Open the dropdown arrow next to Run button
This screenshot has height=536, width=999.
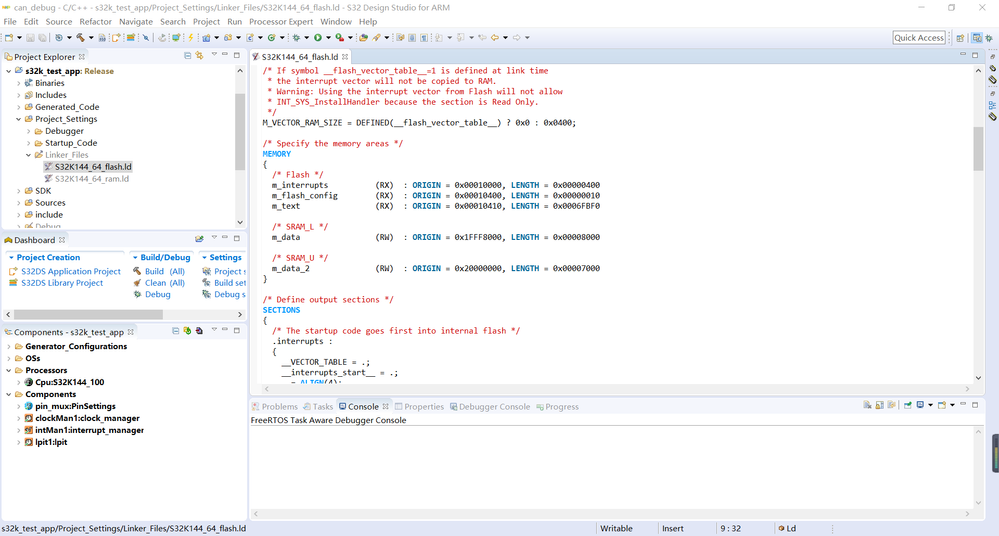328,38
